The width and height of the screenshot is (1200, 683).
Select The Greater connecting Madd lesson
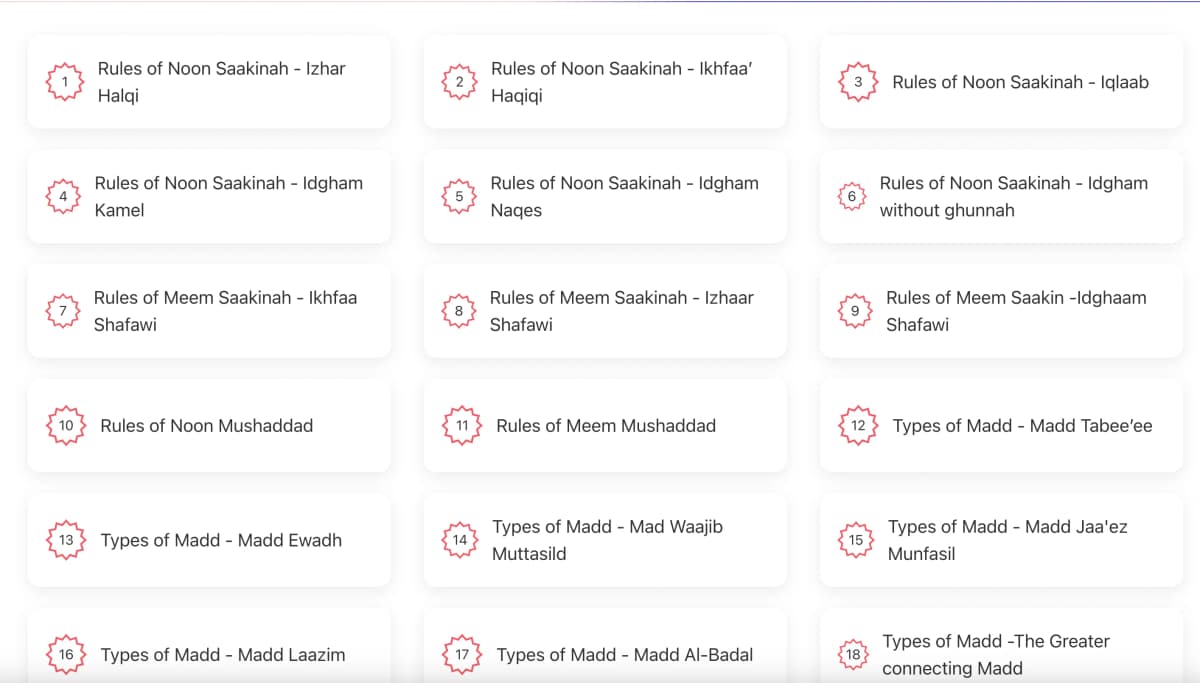click(995, 655)
